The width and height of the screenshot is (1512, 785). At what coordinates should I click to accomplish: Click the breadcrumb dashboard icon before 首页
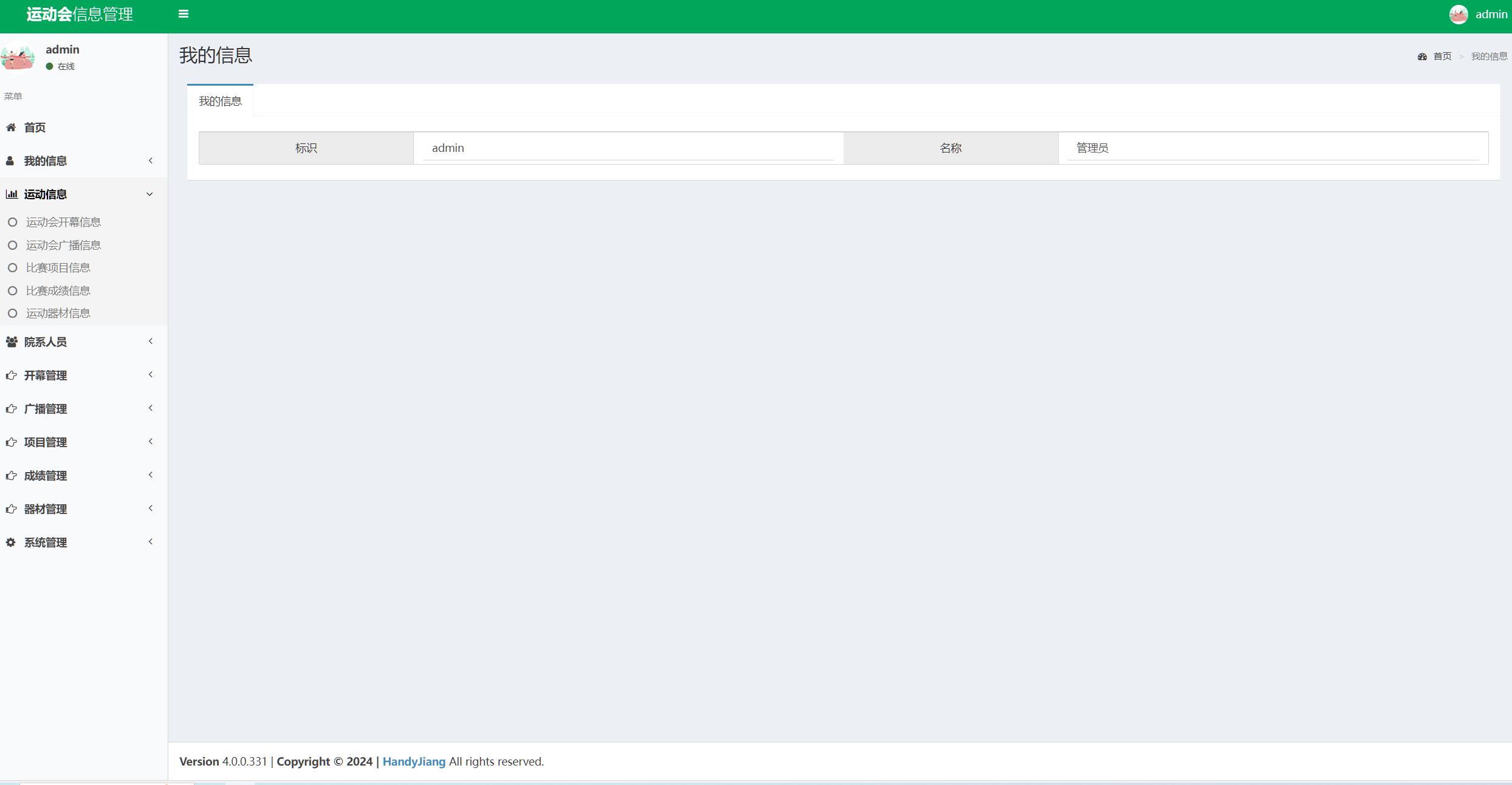click(1422, 56)
